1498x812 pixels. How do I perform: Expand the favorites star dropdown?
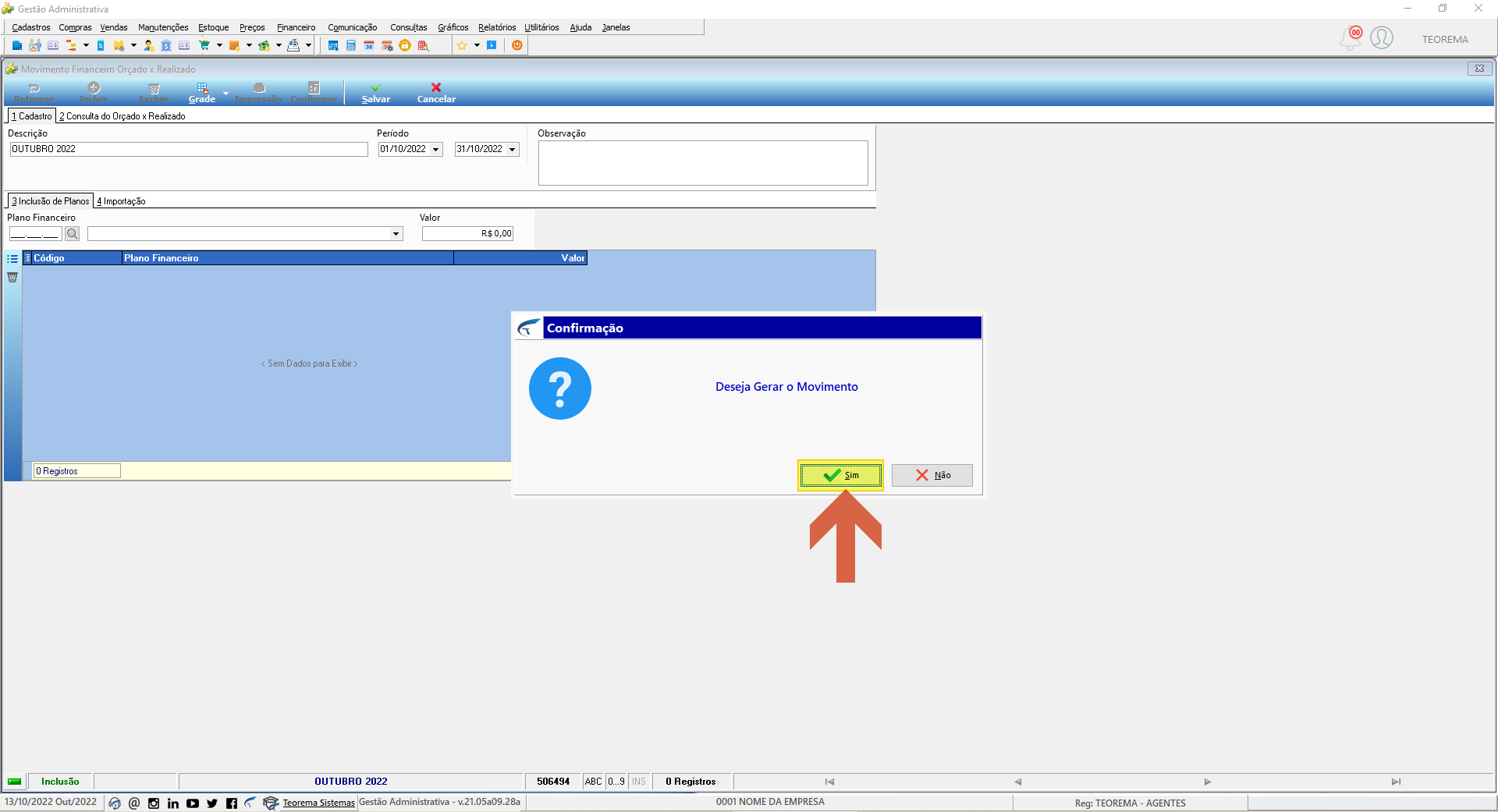coord(477,45)
